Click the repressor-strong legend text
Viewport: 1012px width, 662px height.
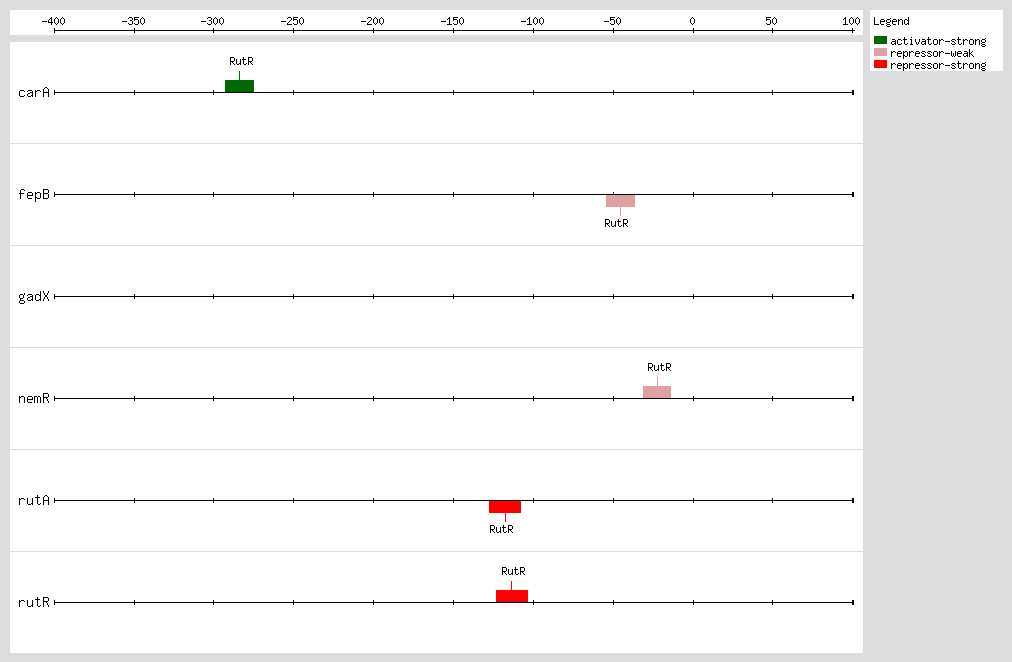[x=938, y=65]
